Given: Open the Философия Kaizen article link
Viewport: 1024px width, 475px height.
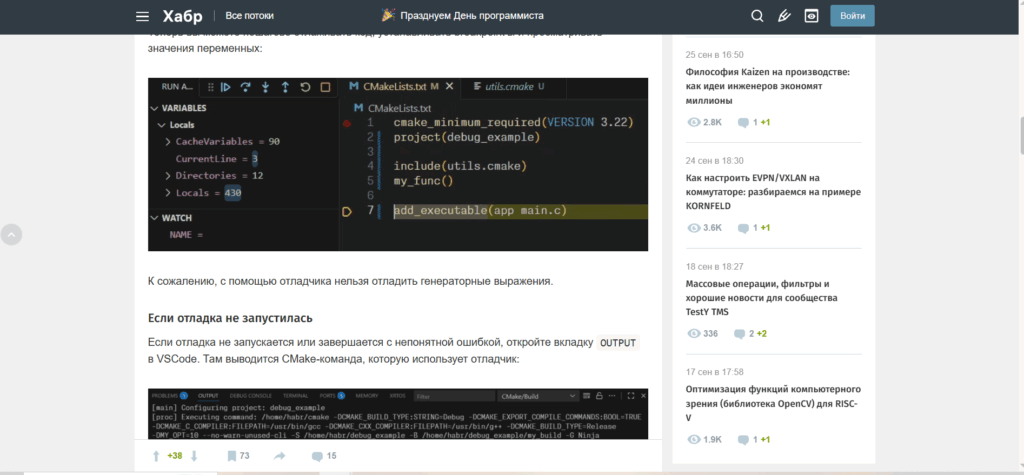Looking at the screenshot, I should coord(767,86).
